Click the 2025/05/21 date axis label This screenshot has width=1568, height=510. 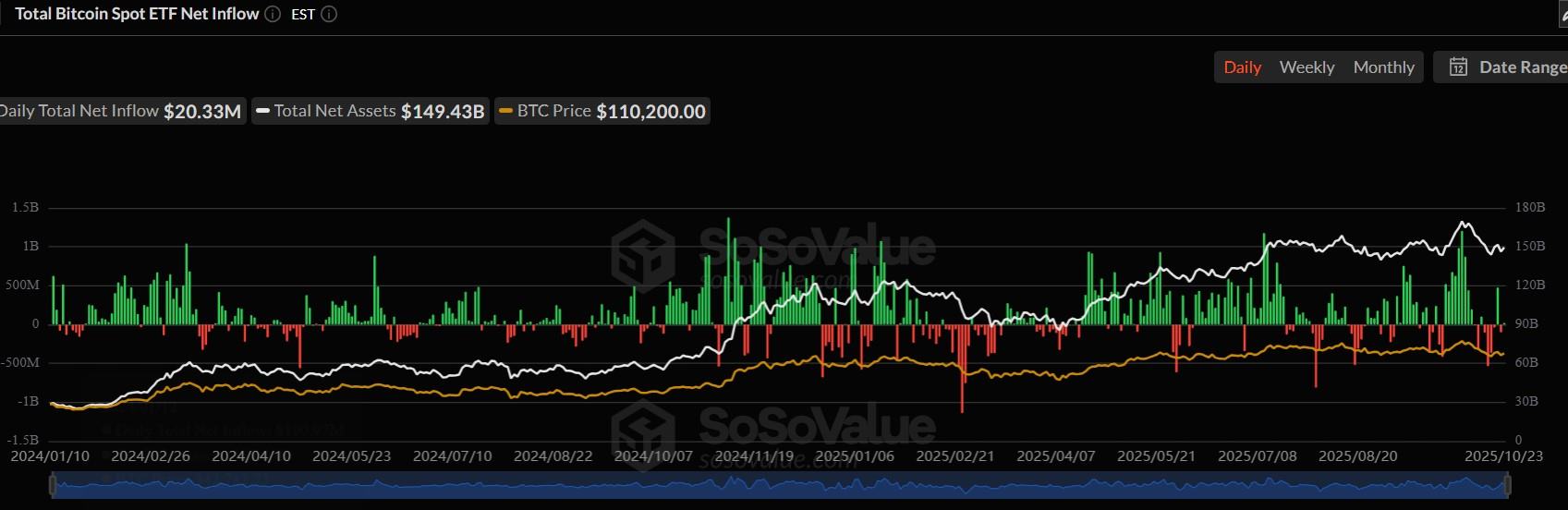pyautogui.click(x=1156, y=455)
